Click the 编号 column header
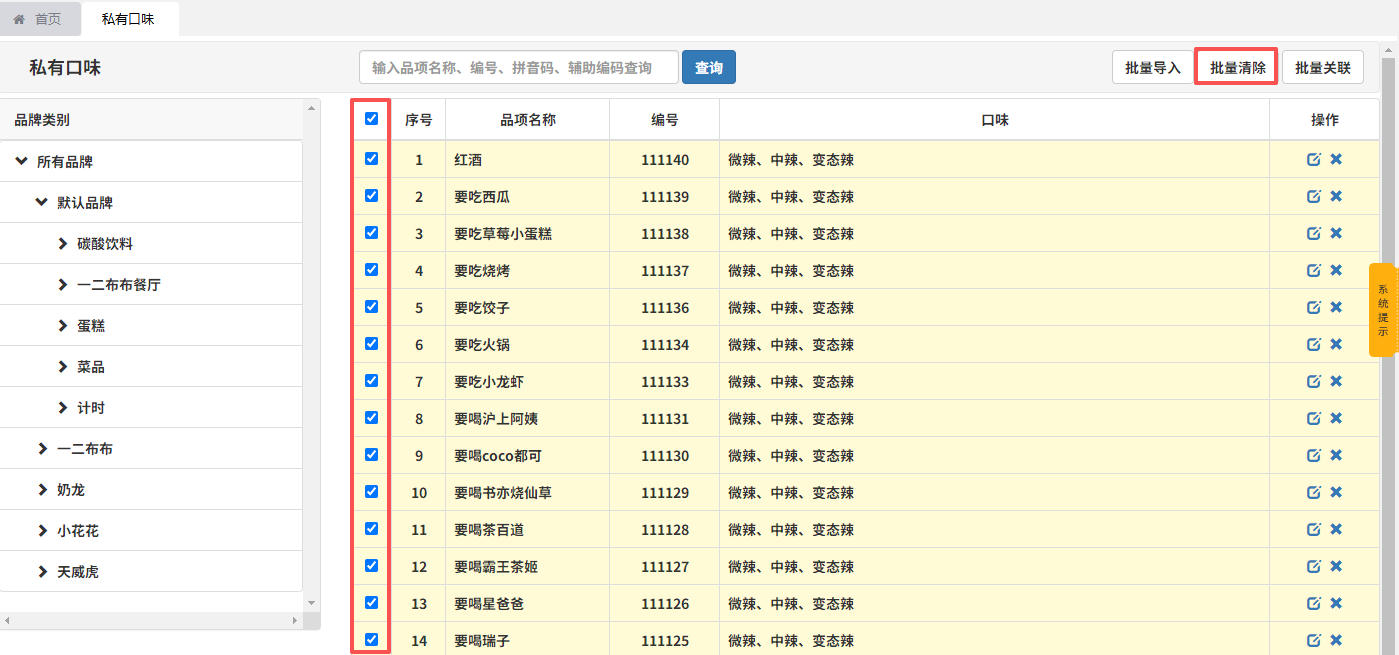1399x655 pixels. click(665, 120)
